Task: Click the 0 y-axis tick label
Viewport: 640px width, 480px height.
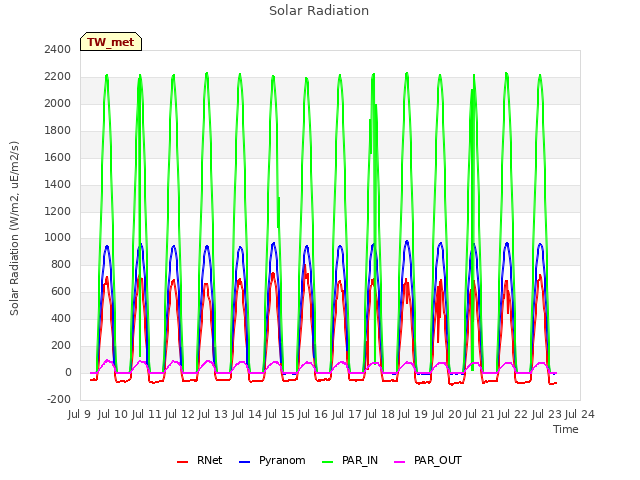Action: point(68,372)
